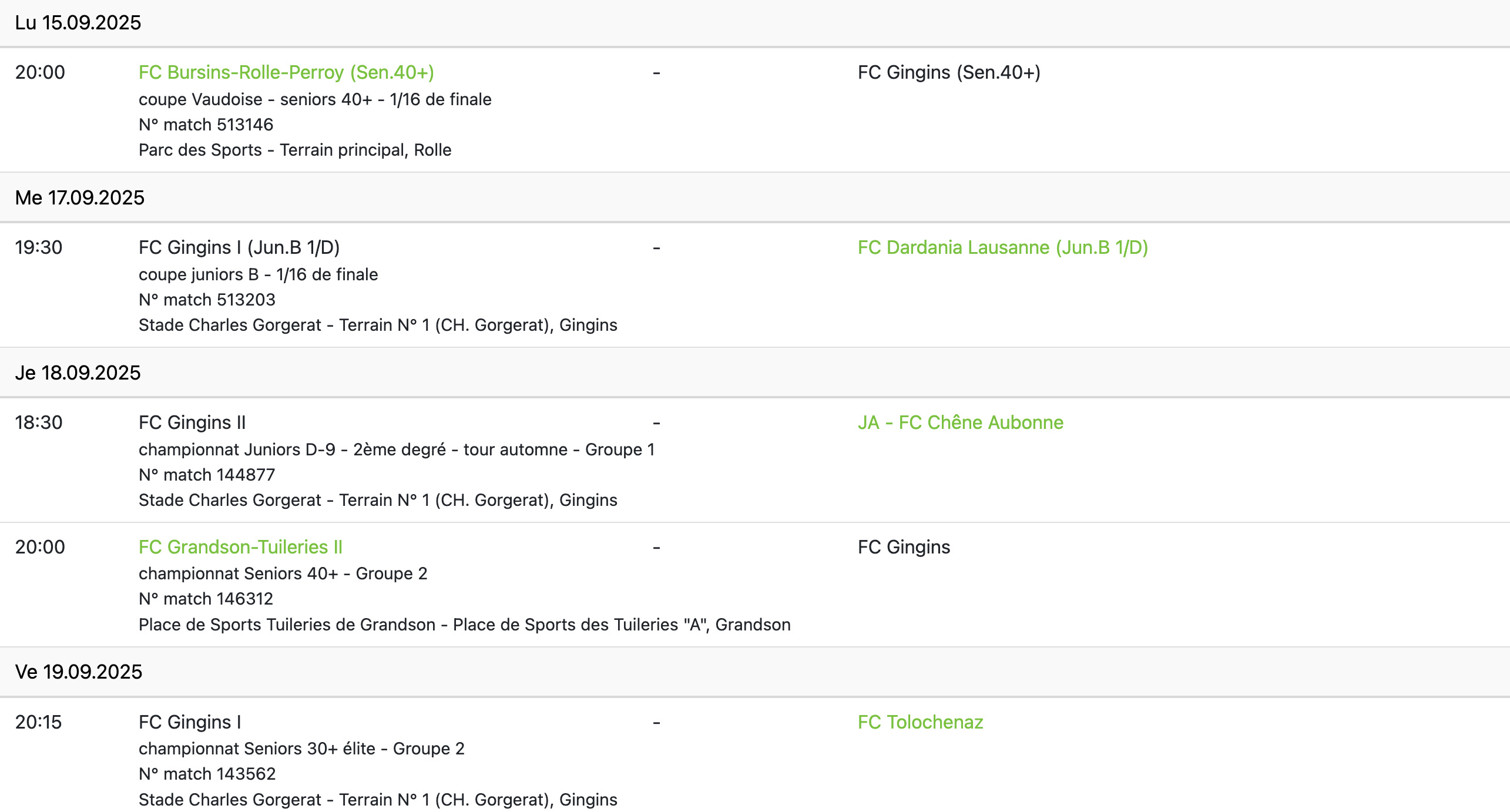The height and width of the screenshot is (812, 1510).
Task: Click Place de Sports Tuileries de Grandson venue
Action: (x=465, y=625)
